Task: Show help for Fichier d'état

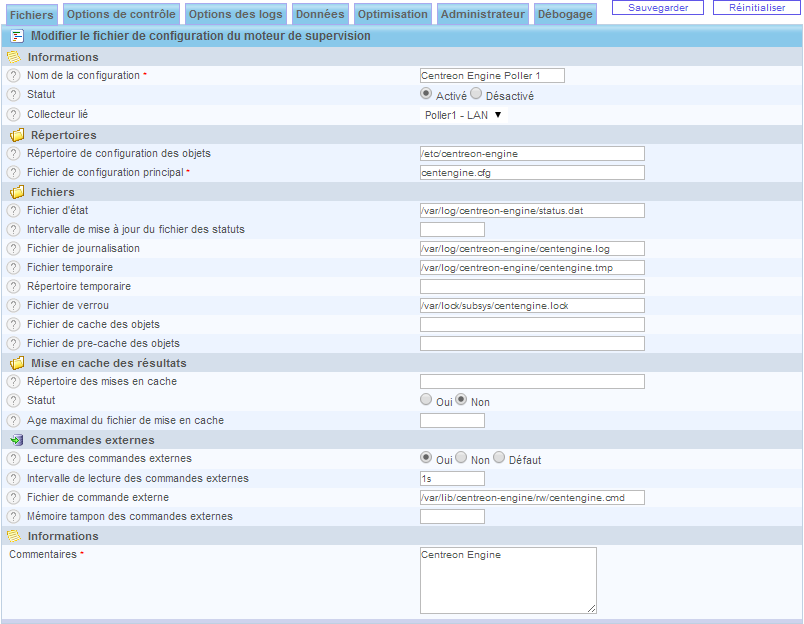Action: tap(13, 211)
